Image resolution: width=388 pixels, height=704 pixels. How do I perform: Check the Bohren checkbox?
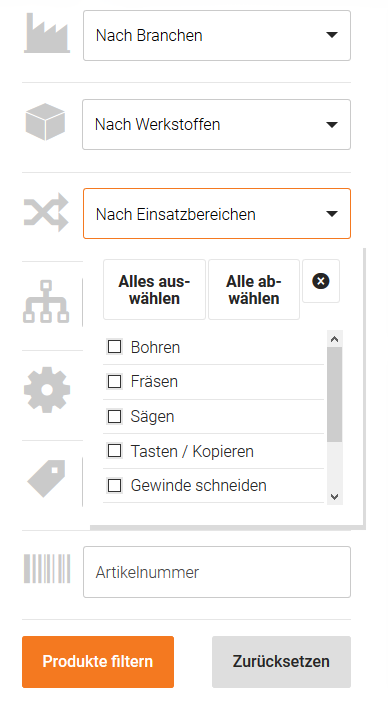click(115, 347)
